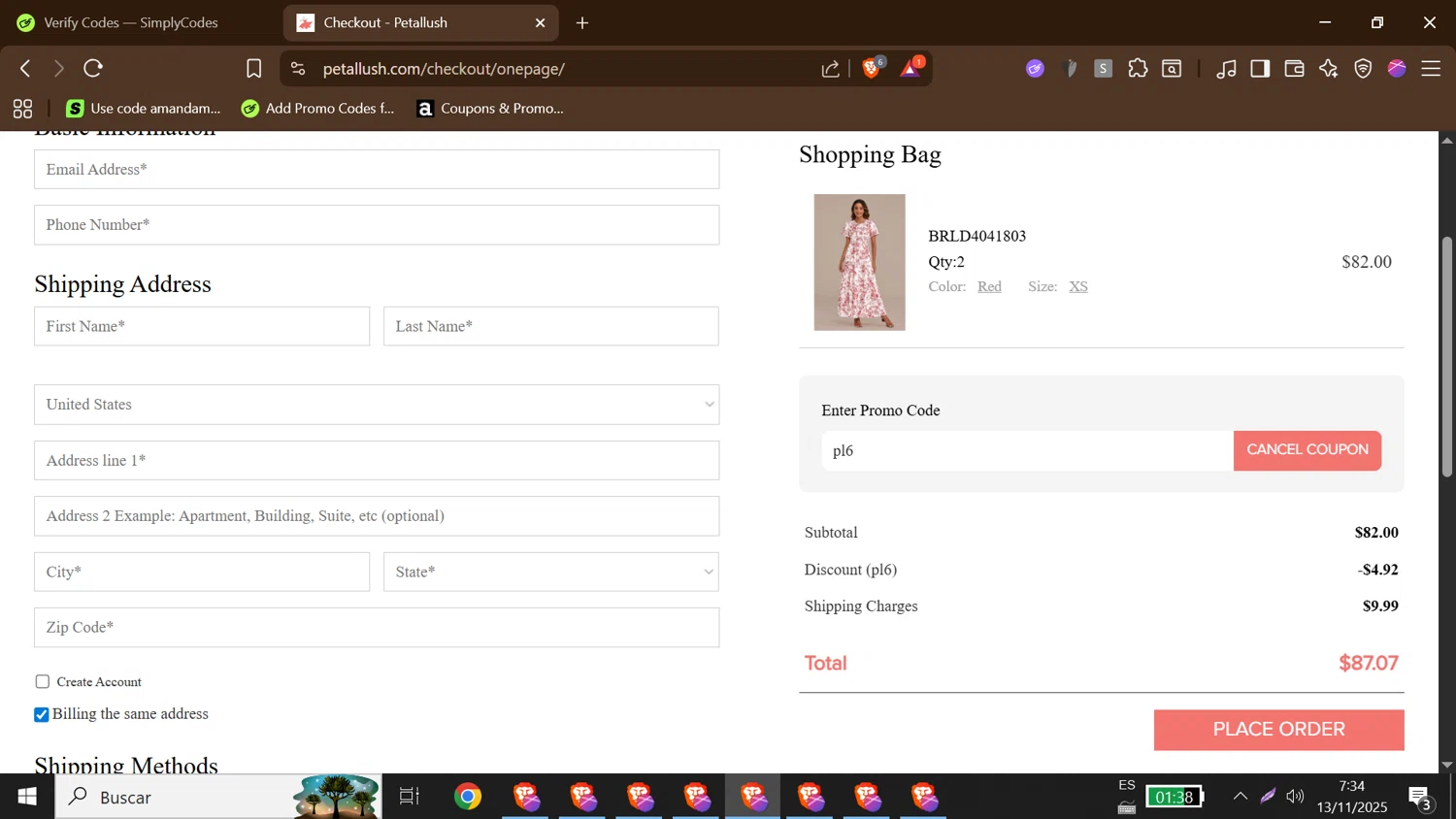Open the 'Use code amandam...' bookmark

click(144, 109)
